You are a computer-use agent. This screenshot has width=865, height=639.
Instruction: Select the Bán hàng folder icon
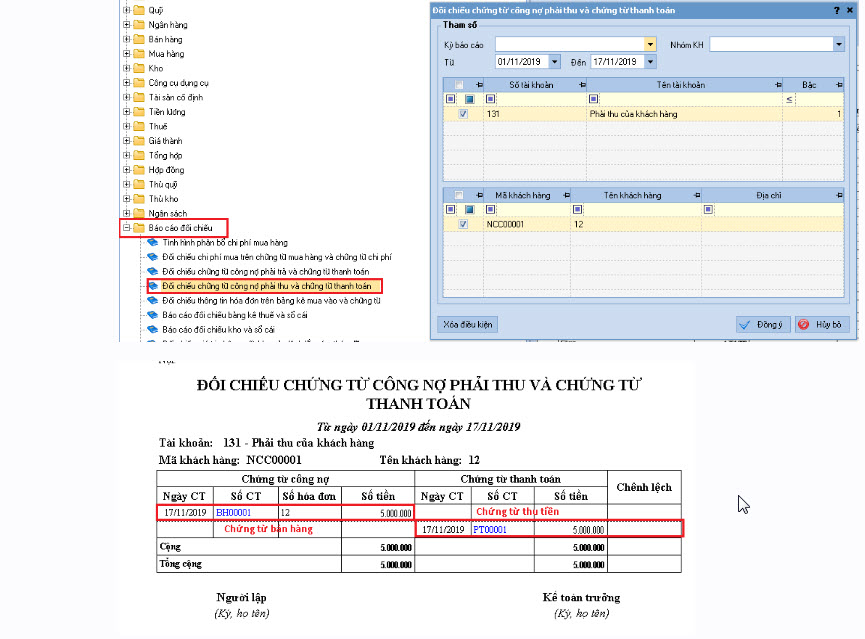click(x=139, y=39)
